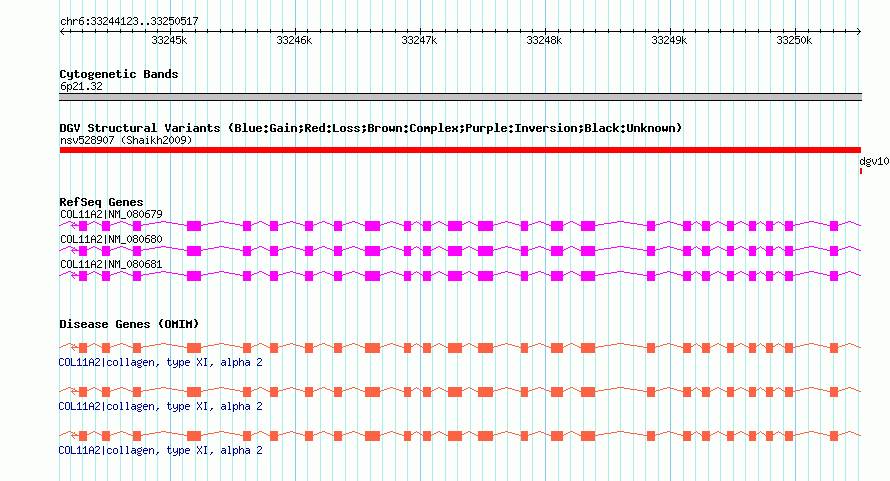Click the 6p21.32 band label
Viewport: 890px width, 481px height.
(x=81, y=86)
